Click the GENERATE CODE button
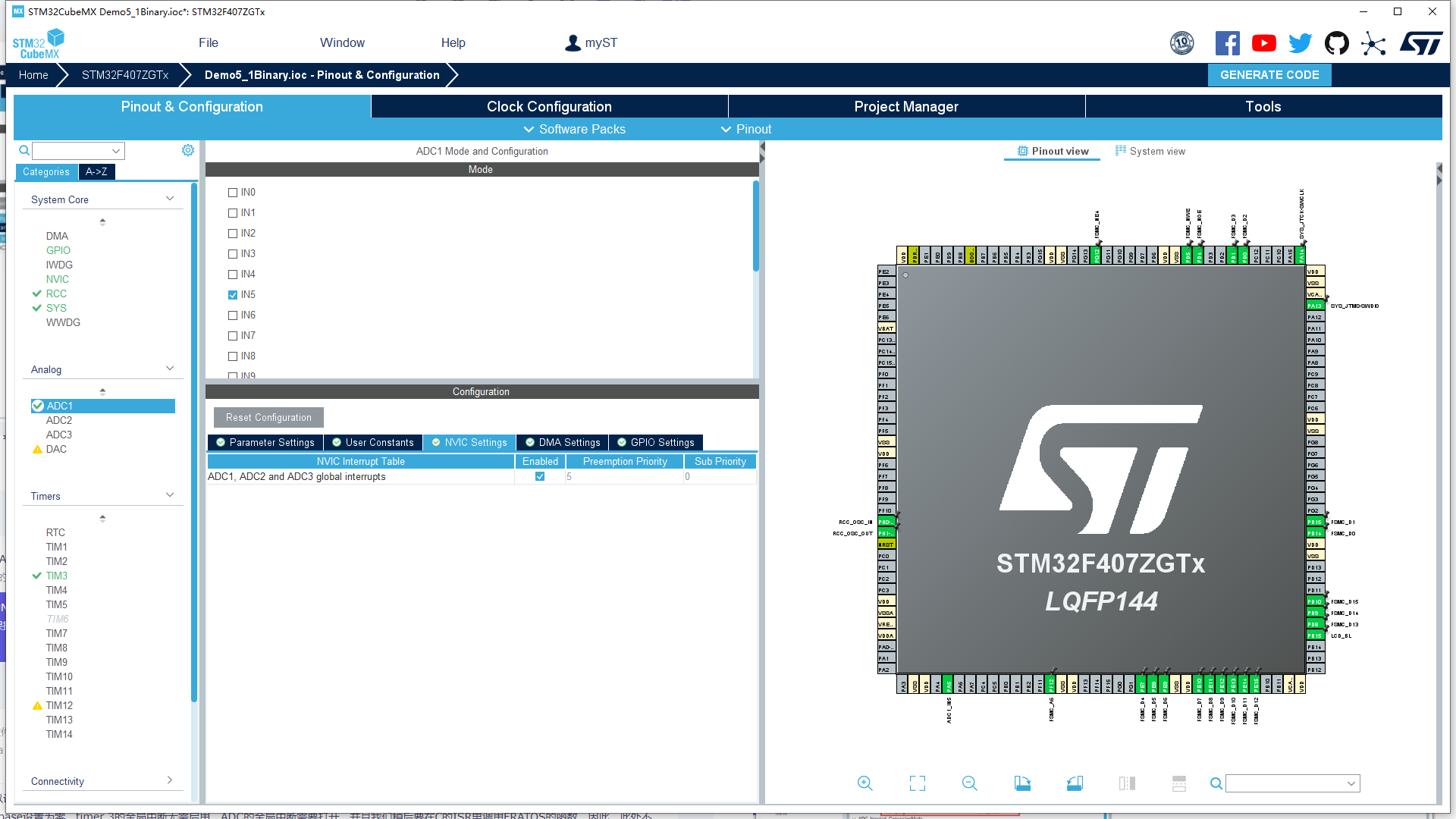Image resolution: width=1456 pixels, height=819 pixels. click(x=1269, y=75)
